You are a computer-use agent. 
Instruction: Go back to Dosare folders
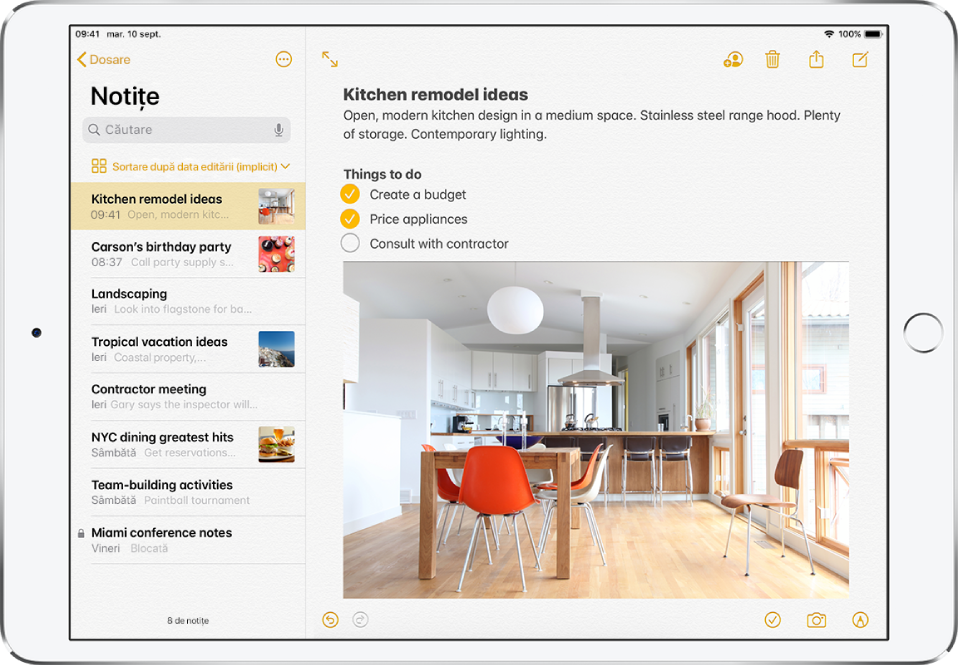[x=104, y=59]
